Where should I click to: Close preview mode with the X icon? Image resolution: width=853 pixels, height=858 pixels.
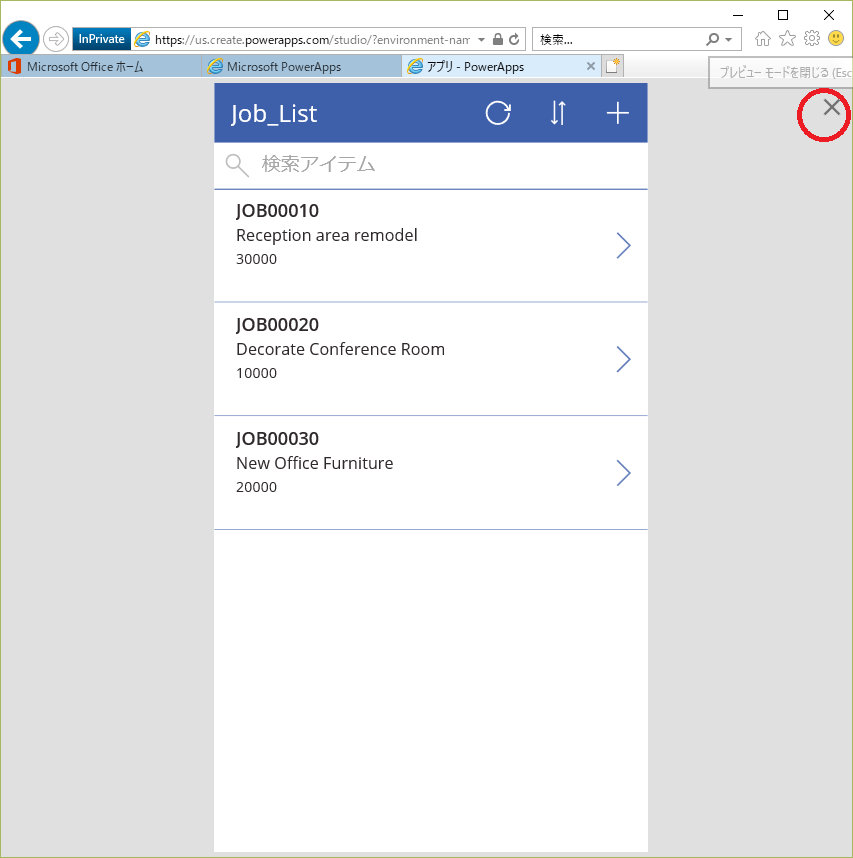click(x=831, y=108)
